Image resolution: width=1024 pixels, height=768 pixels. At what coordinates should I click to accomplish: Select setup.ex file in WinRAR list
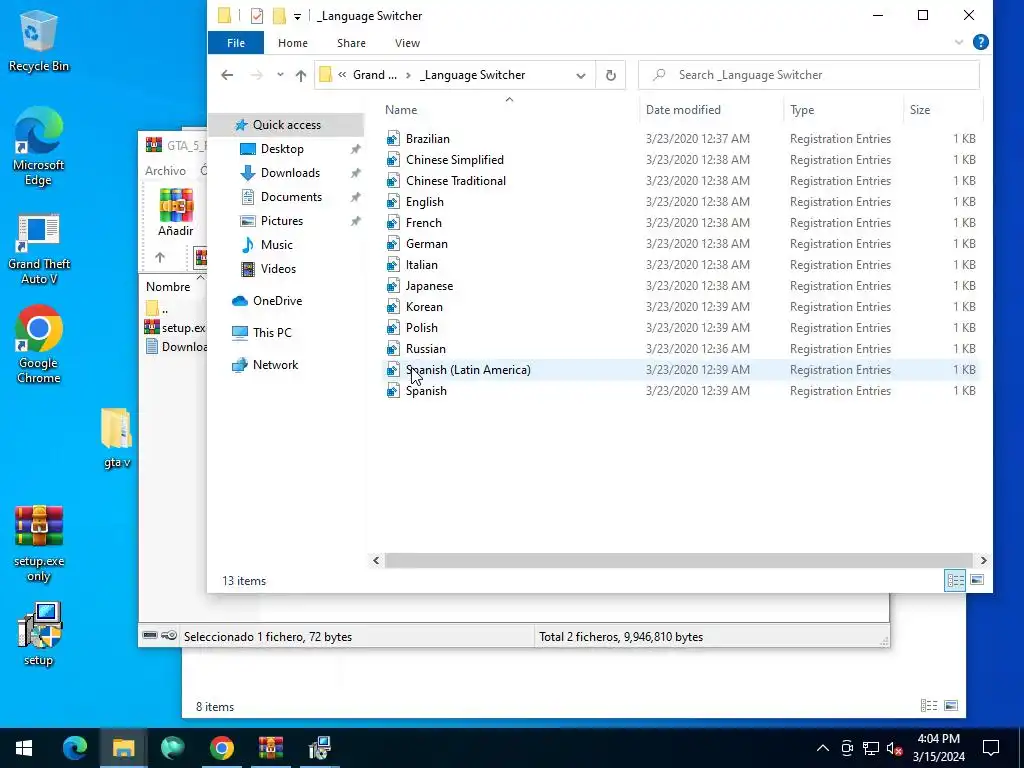coord(175,328)
